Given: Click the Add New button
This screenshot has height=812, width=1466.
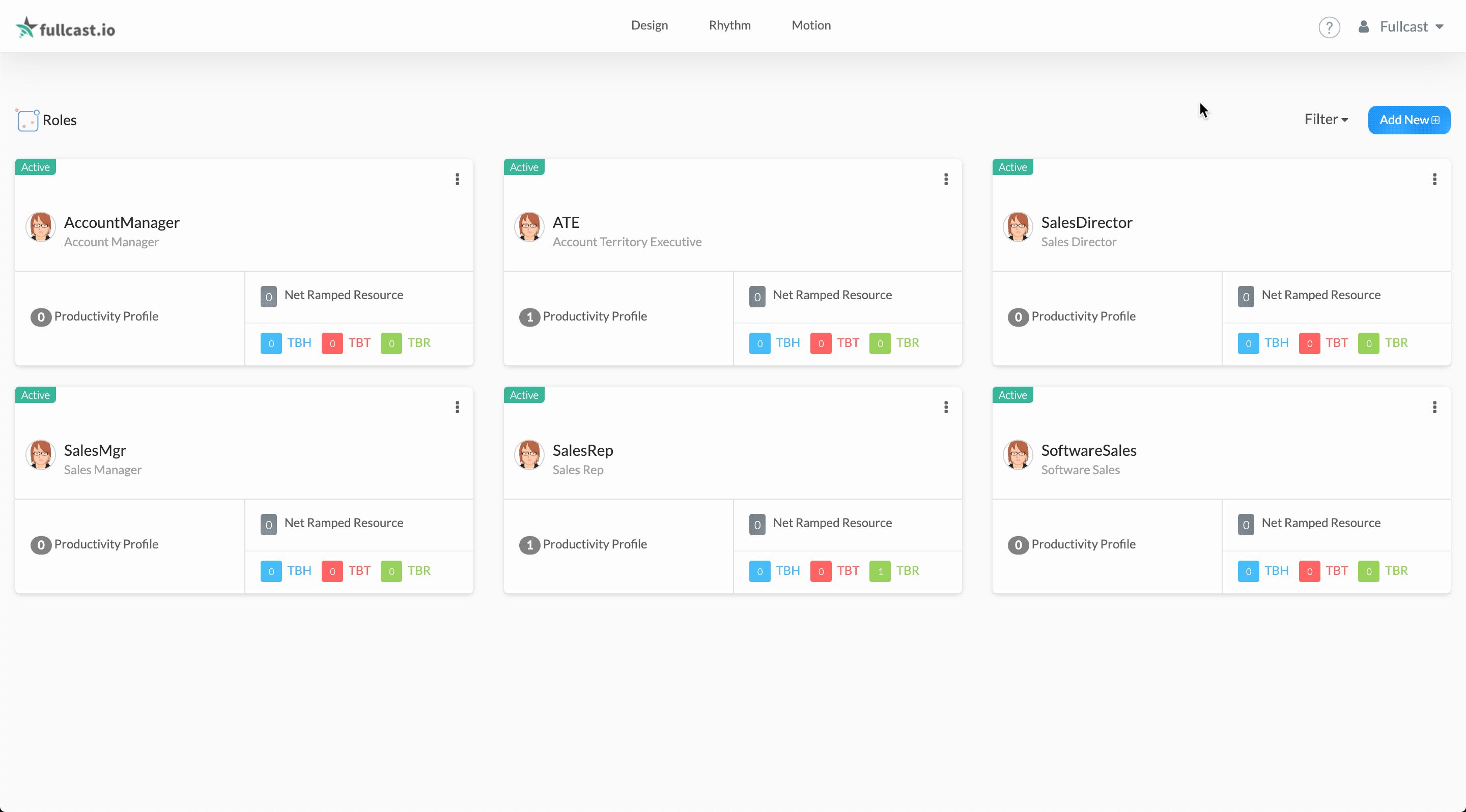Looking at the screenshot, I should click(1408, 120).
